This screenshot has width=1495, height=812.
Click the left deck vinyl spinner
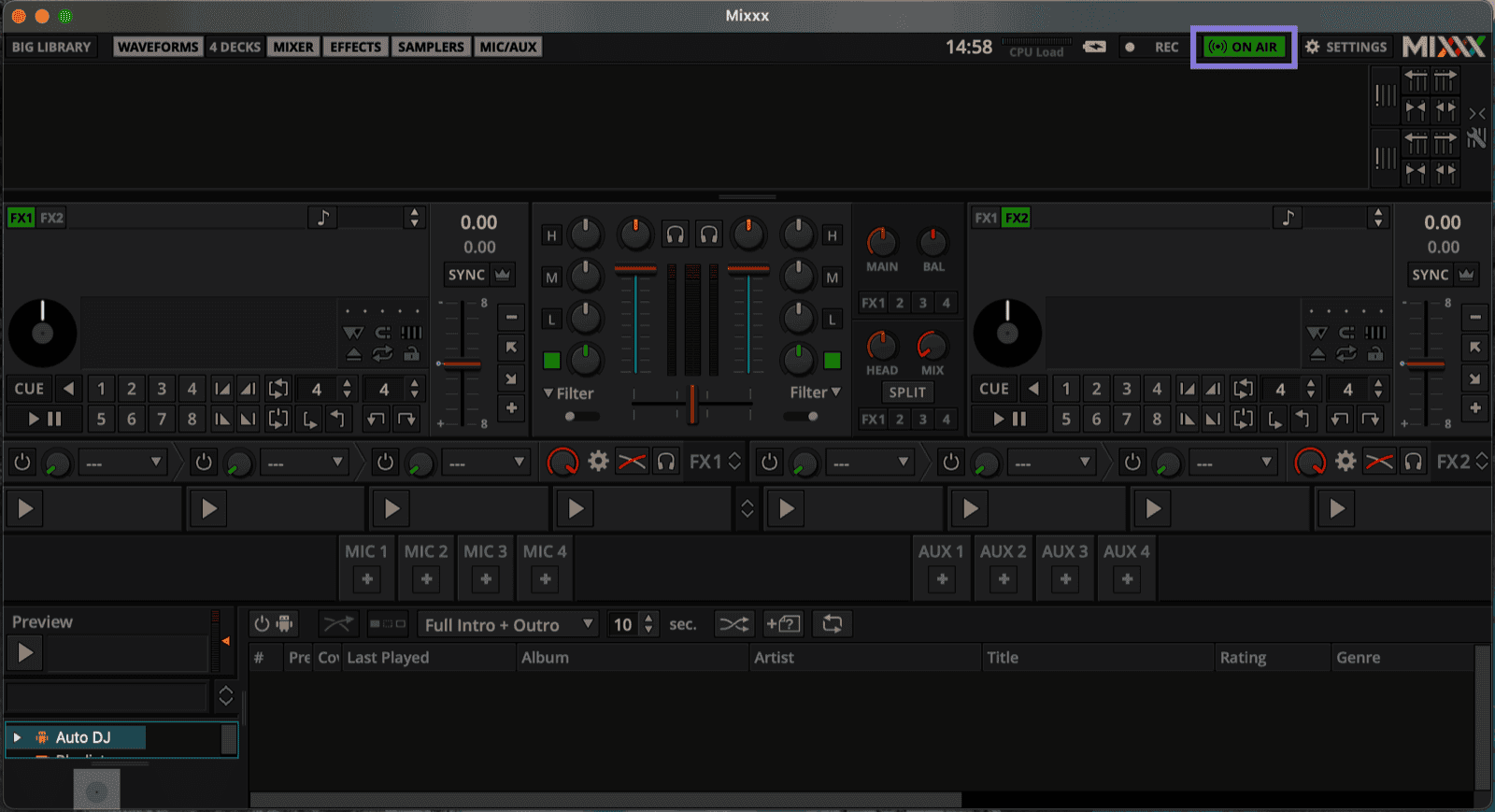(42, 334)
